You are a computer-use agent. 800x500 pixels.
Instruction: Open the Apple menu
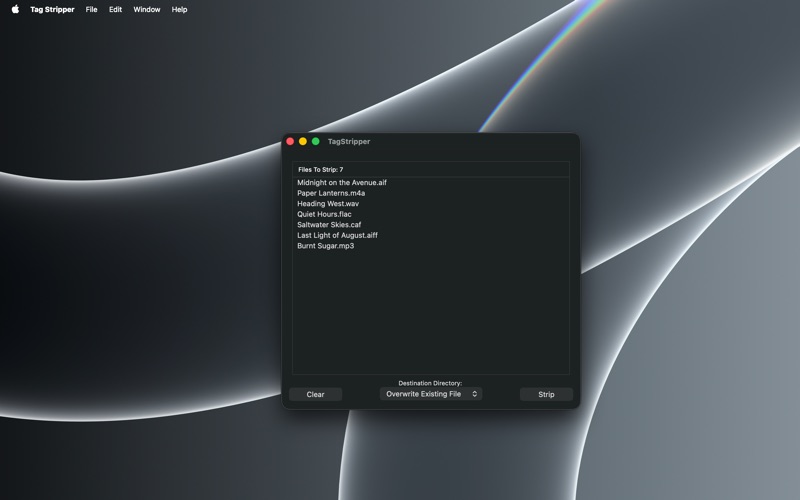coord(15,9)
